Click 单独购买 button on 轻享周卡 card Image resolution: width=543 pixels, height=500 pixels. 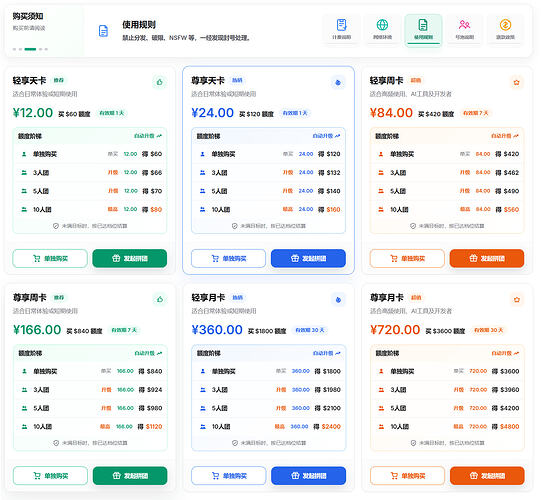pos(407,258)
